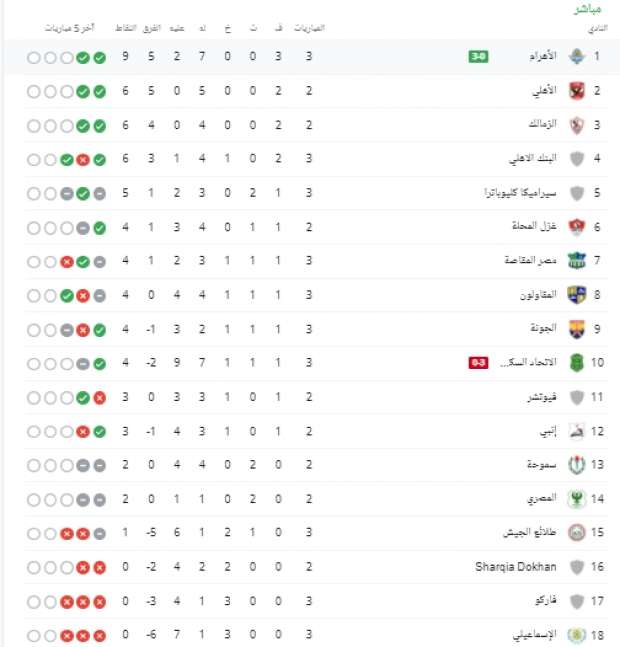Click Ghazl El Mahalla crest in row 6
620x647 pixels.
click(577, 227)
